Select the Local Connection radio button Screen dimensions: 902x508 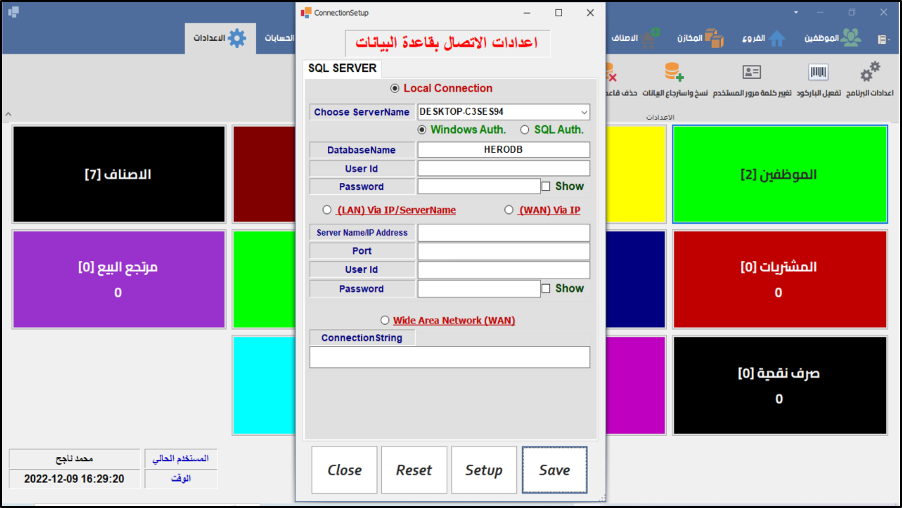[395, 88]
